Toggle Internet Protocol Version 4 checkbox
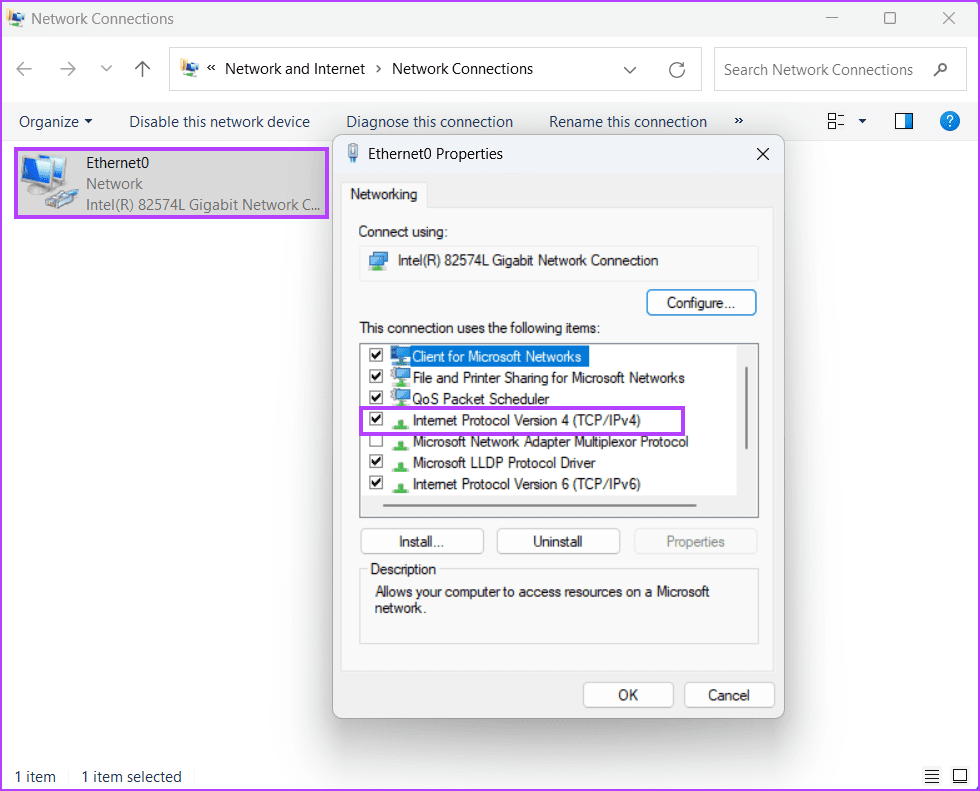The width and height of the screenshot is (980, 791). 376,419
